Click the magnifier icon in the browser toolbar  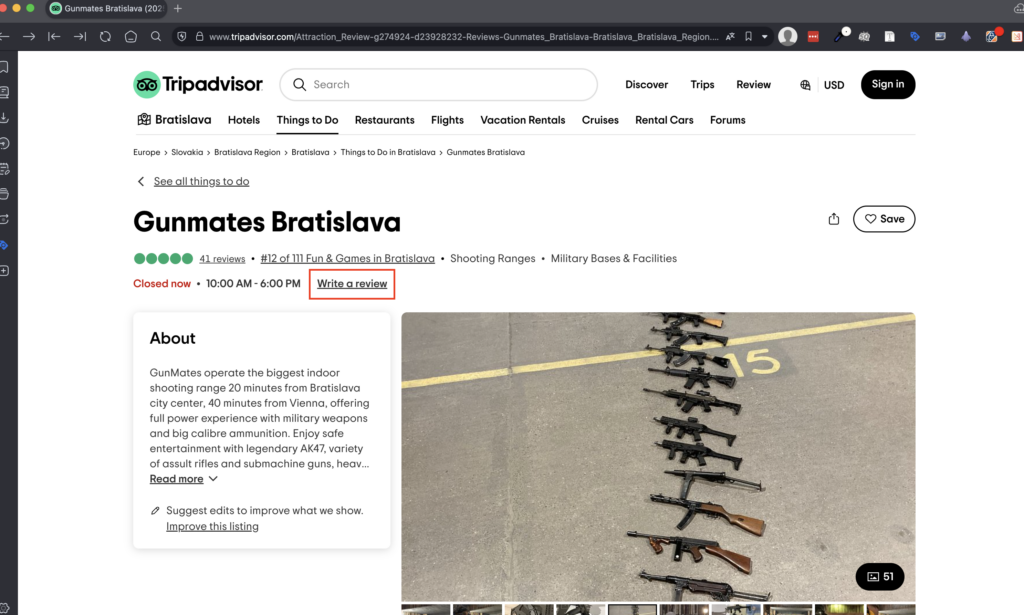click(x=156, y=37)
